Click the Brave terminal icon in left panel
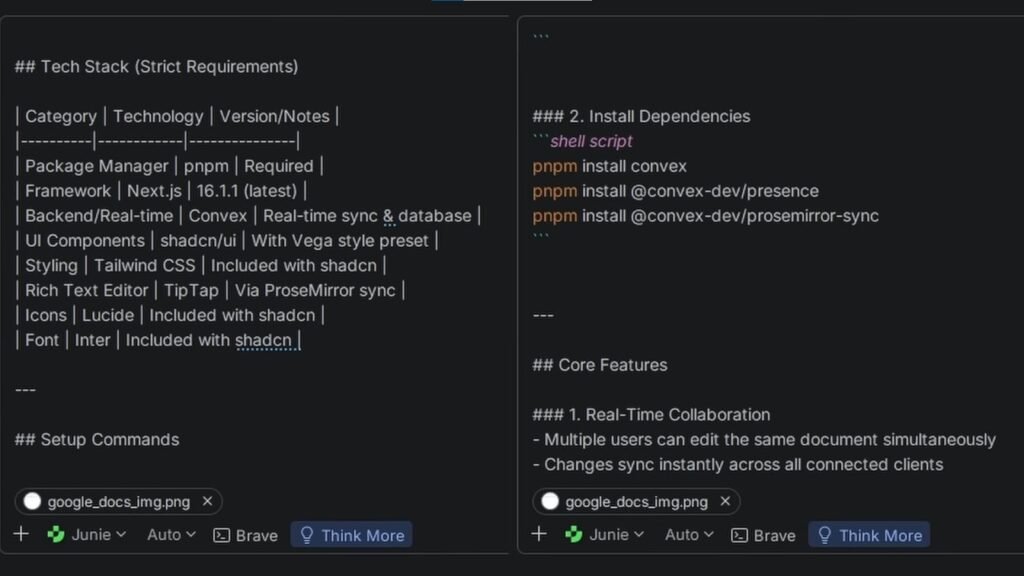Screen dimensions: 1024x576 222,536
